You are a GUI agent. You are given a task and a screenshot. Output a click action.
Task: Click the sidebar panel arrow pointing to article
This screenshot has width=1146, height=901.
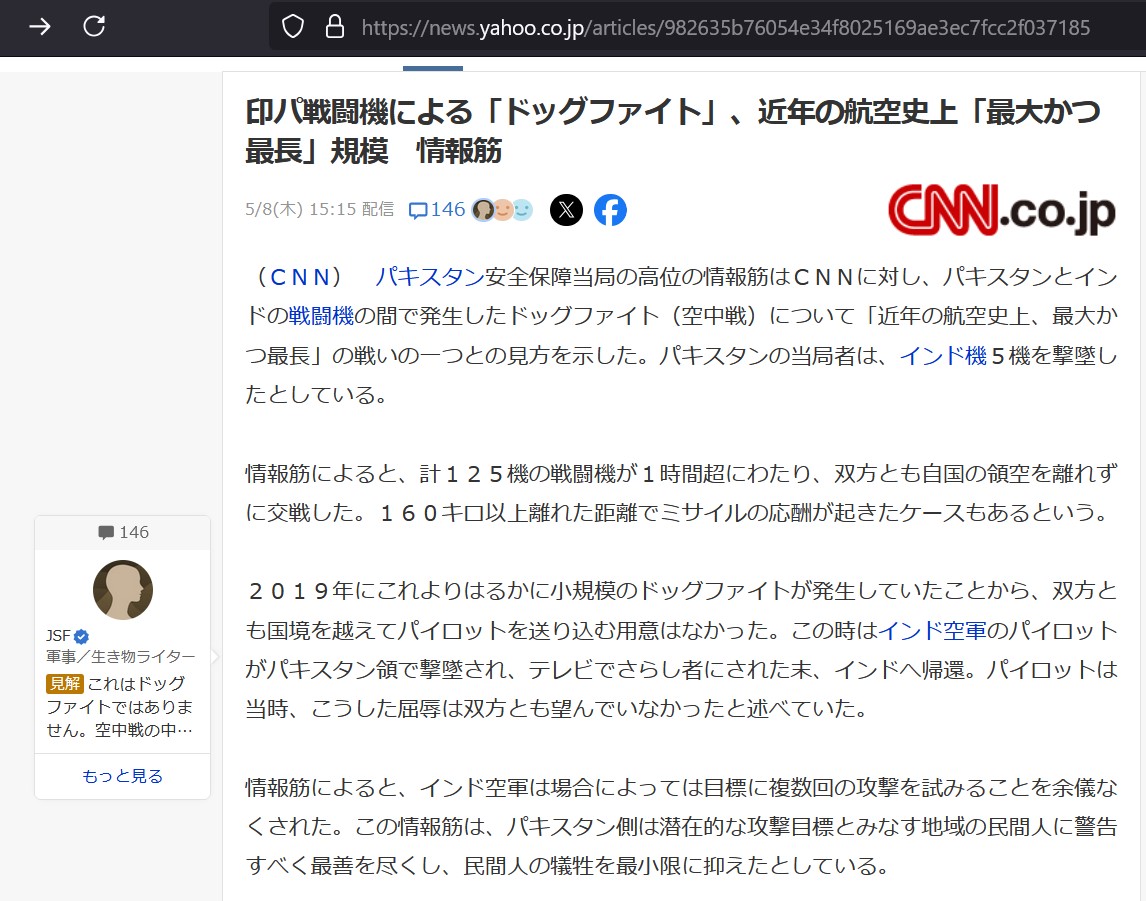pos(215,656)
